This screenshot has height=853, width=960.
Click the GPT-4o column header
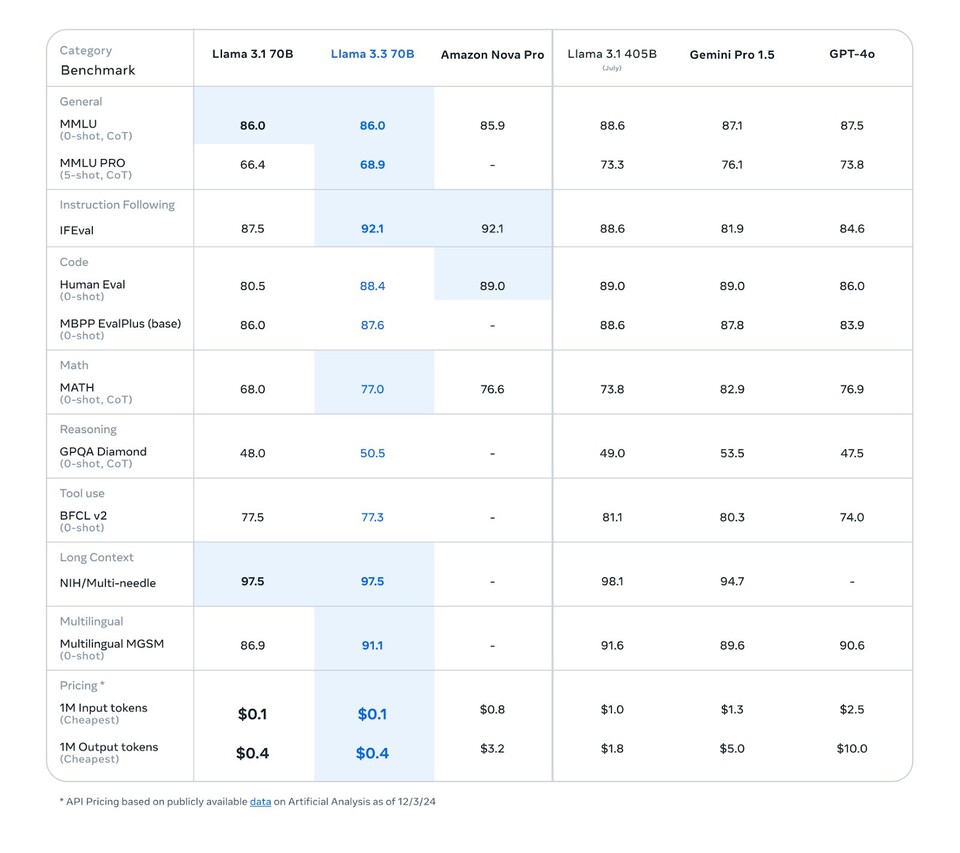click(852, 54)
